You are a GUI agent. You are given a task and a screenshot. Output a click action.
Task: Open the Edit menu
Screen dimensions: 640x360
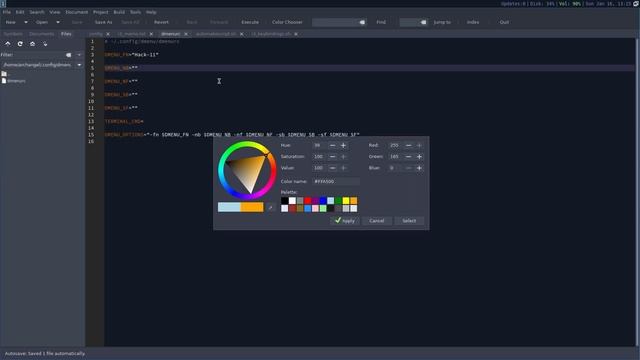[20, 12]
